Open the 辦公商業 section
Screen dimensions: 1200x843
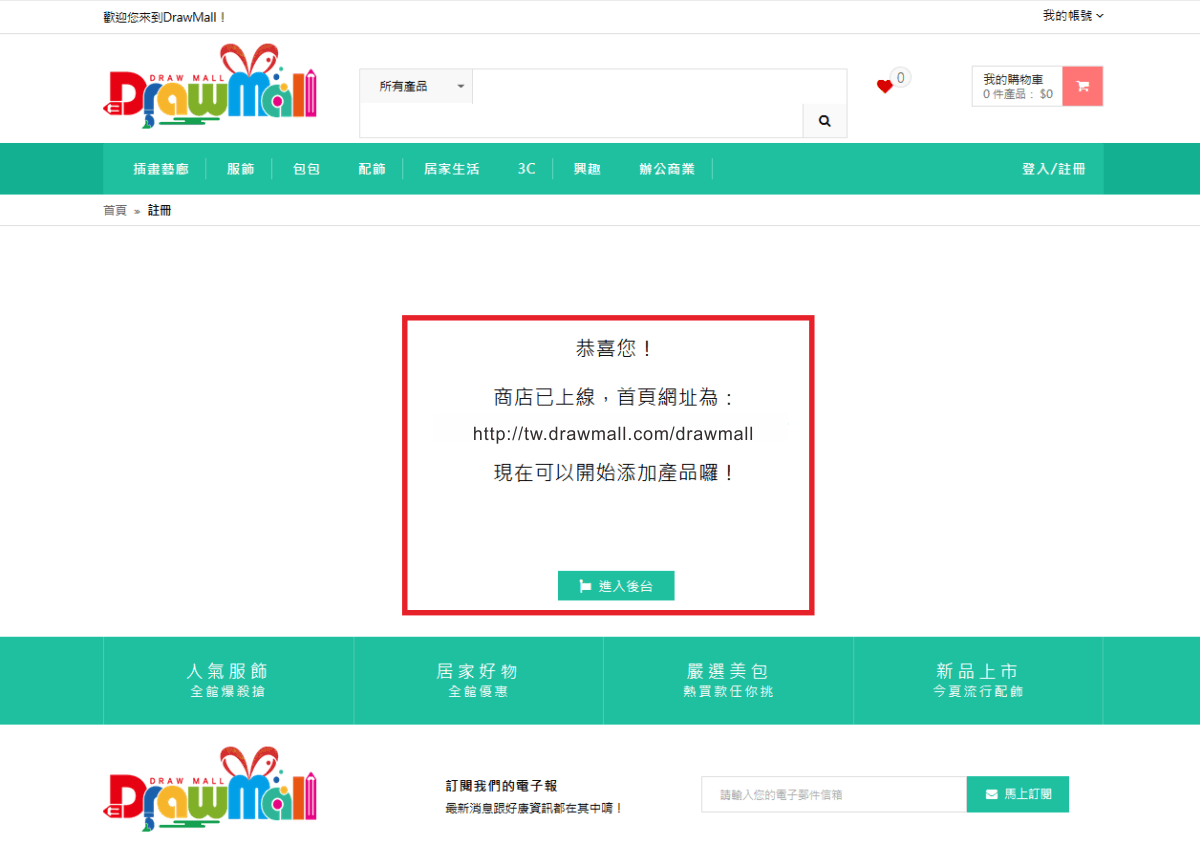(x=667, y=168)
